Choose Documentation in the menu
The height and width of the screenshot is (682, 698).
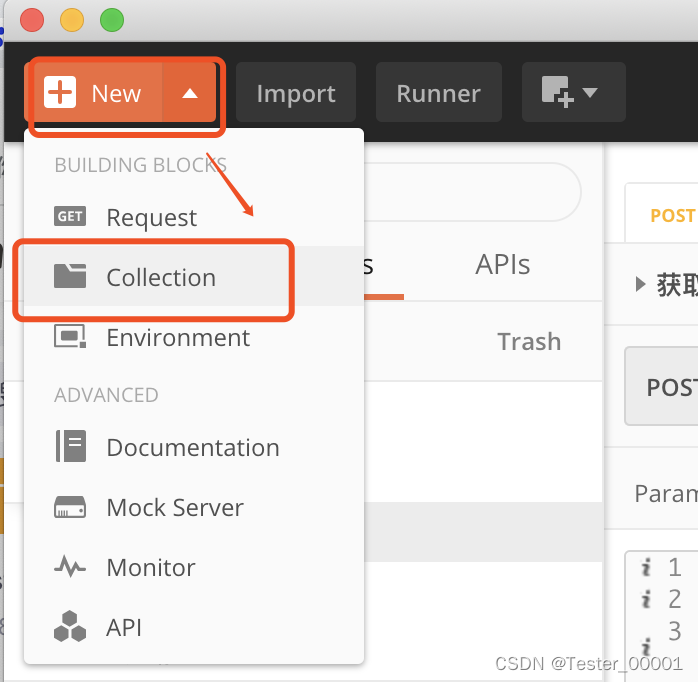coord(194,447)
